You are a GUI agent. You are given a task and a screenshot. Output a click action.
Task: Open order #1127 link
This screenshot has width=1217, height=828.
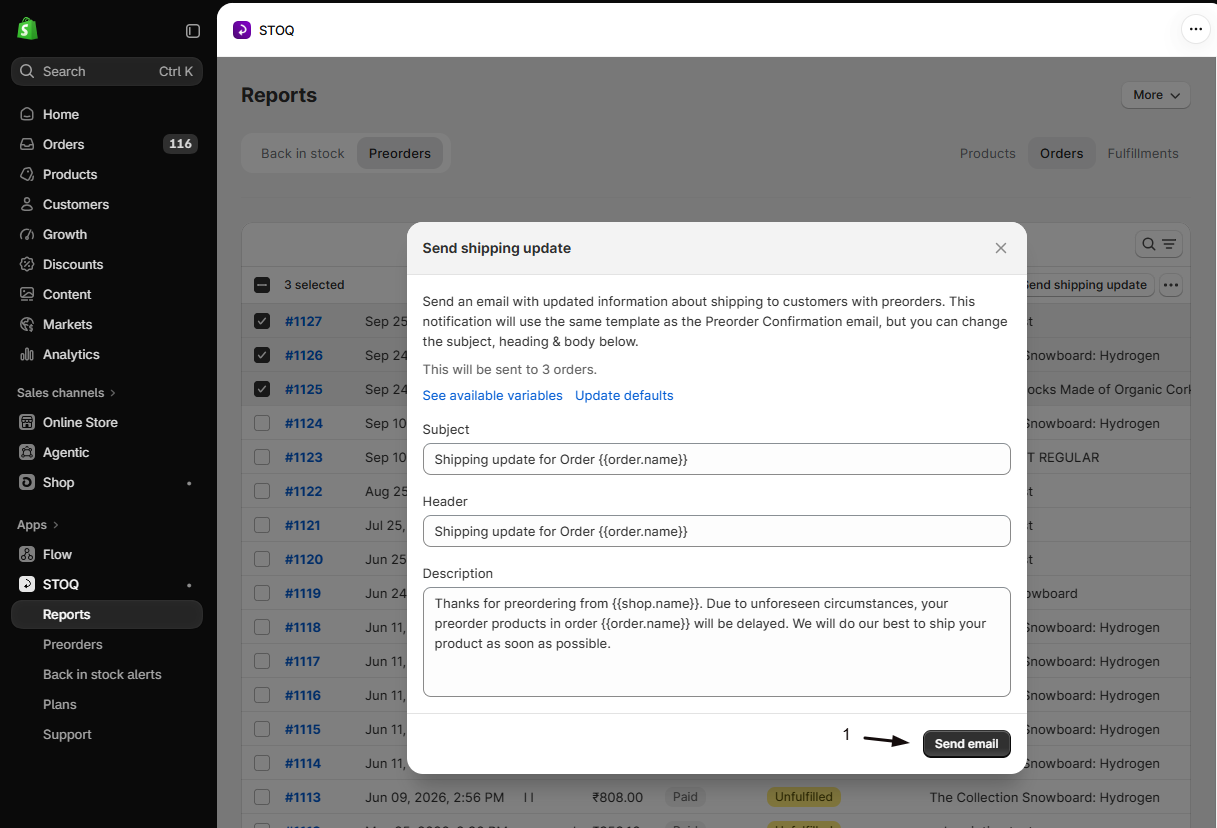(303, 321)
